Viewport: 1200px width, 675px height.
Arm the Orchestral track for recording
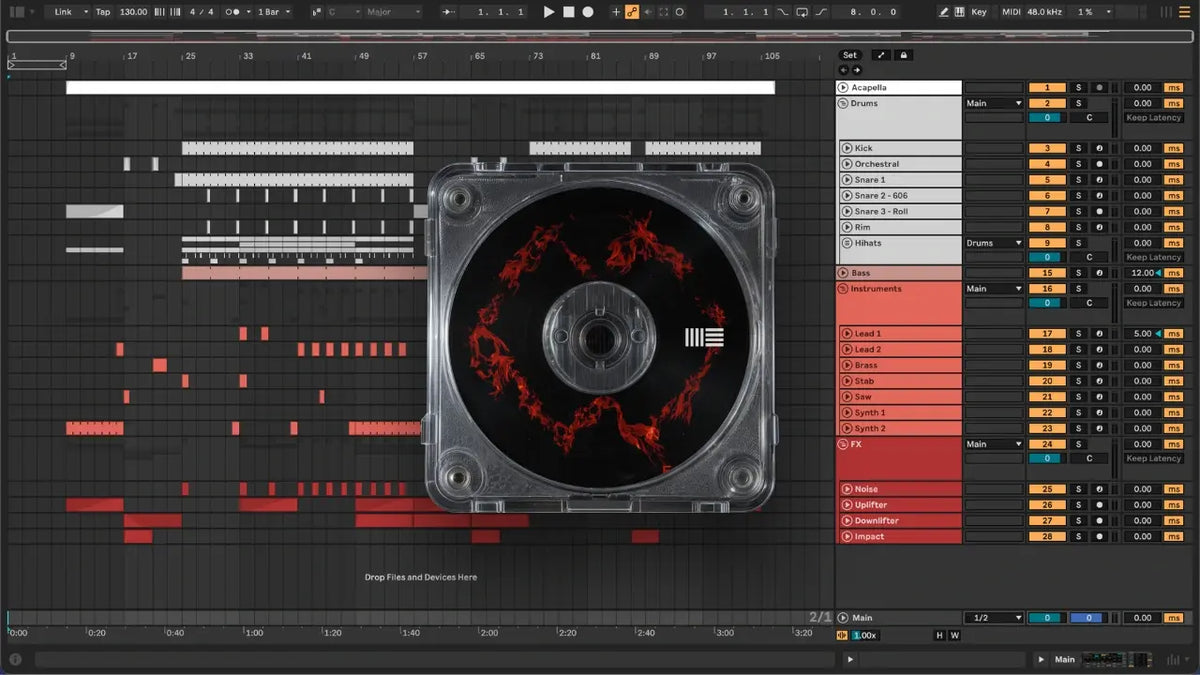tap(1099, 164)
